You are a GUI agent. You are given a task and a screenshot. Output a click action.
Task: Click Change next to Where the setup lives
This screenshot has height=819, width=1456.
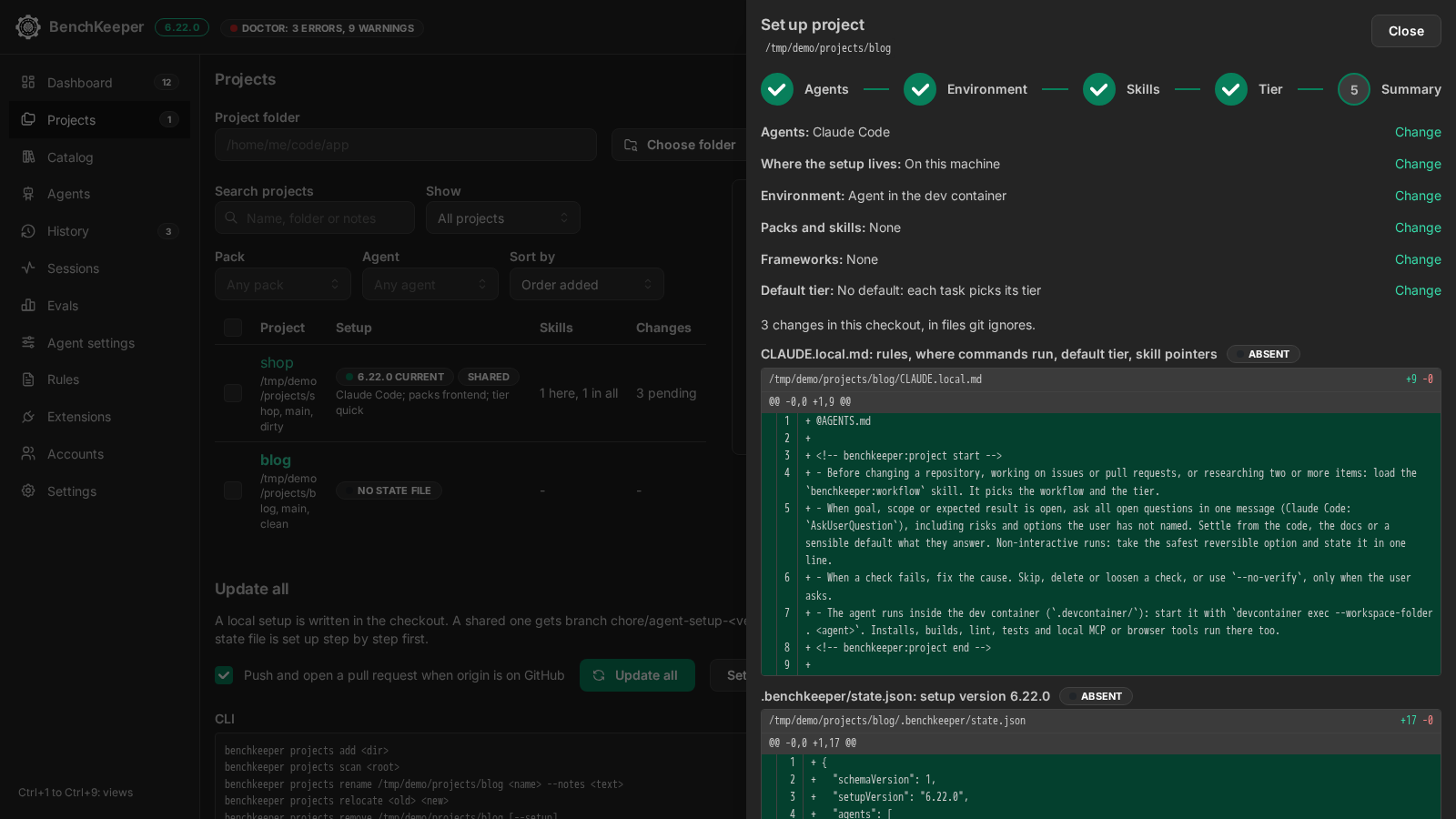(x=1418, y=164)
